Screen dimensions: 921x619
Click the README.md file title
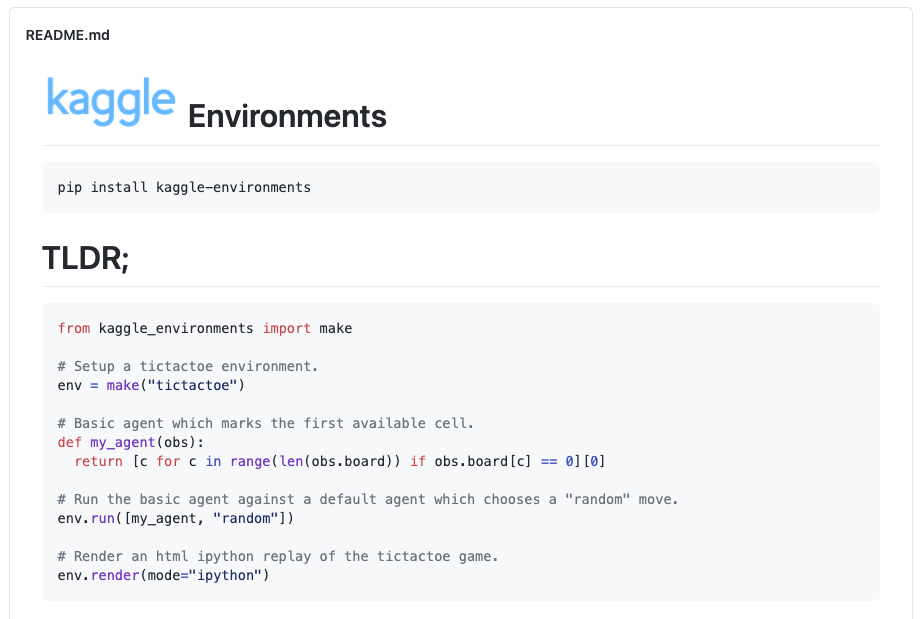tap(68, 35)
